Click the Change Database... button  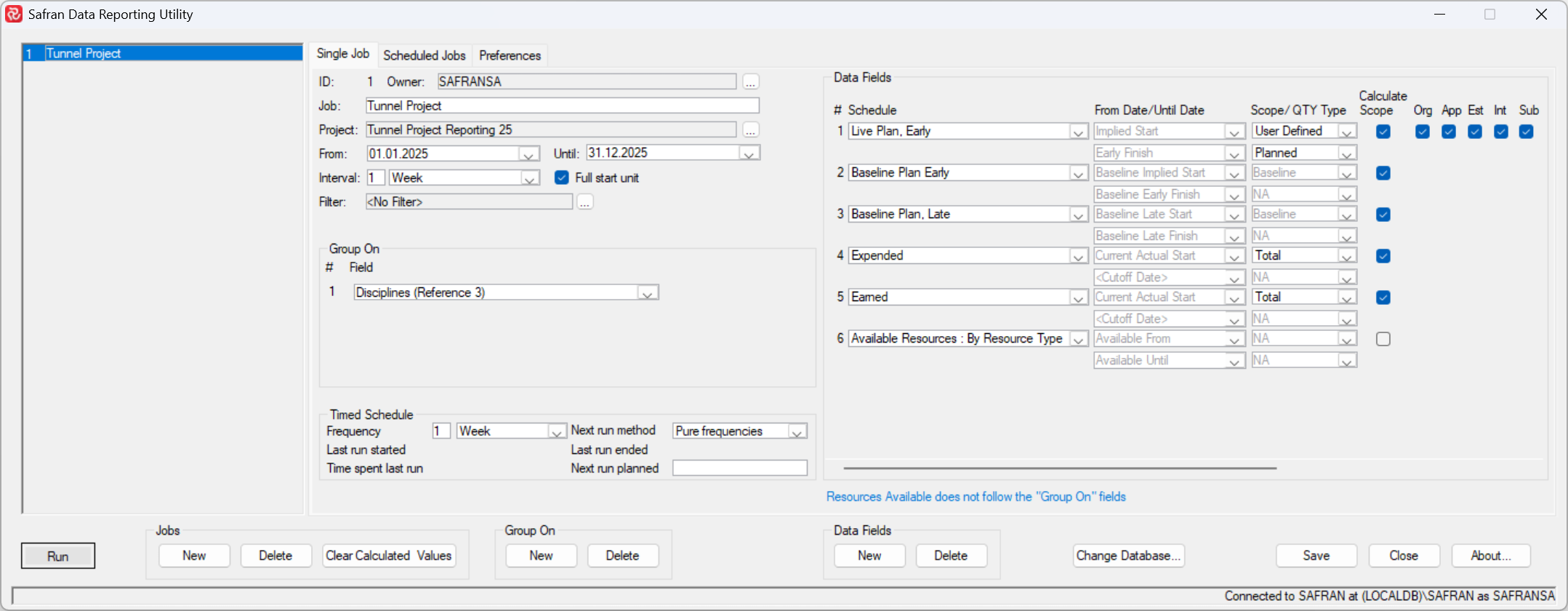coord(1127,556)
